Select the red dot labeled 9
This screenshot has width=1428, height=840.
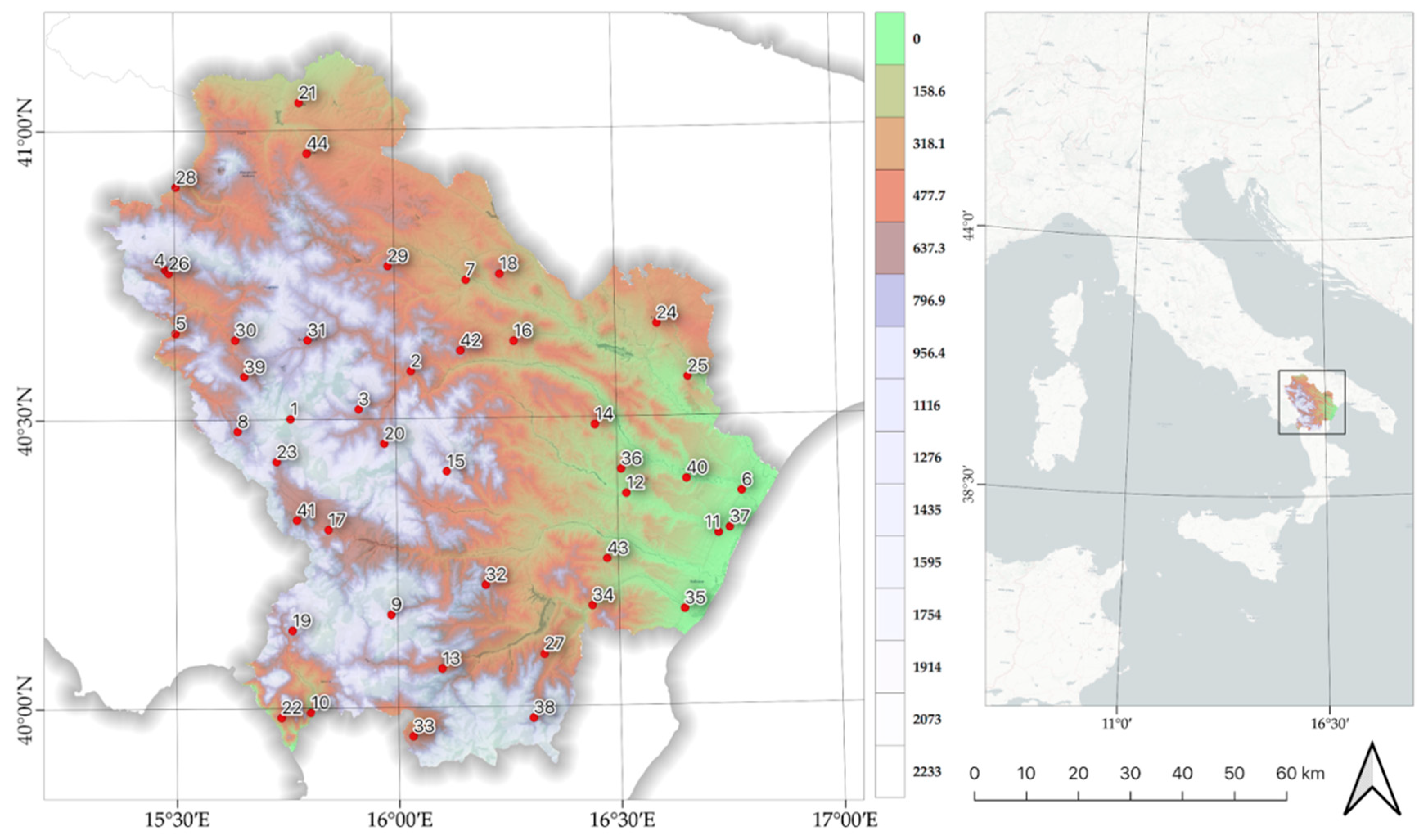click(x=392, y=615)
